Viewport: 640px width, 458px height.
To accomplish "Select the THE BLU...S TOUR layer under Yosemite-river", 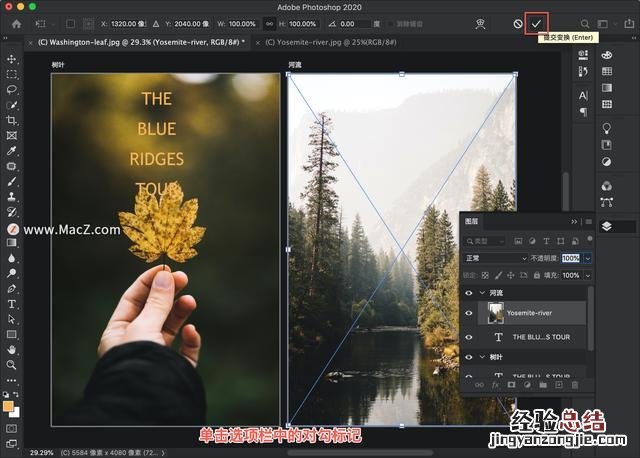I will click(531, 337).
